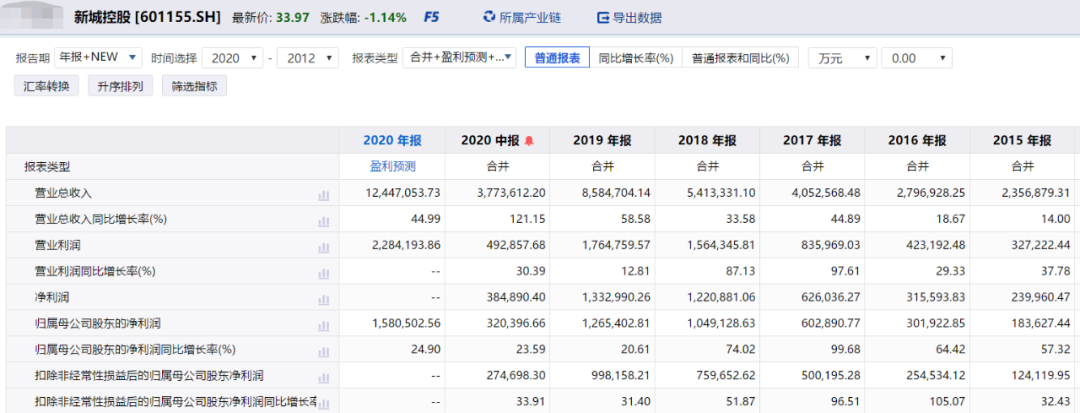Click the 导出数据 export icon
Screen dimensions: 1080x413
pos(603,17)
